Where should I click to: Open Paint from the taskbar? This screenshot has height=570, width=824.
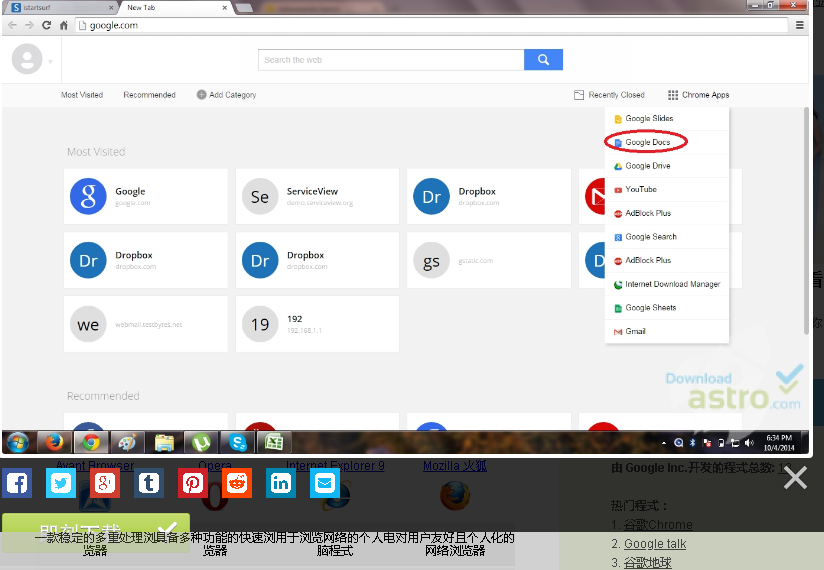(127, 442)
